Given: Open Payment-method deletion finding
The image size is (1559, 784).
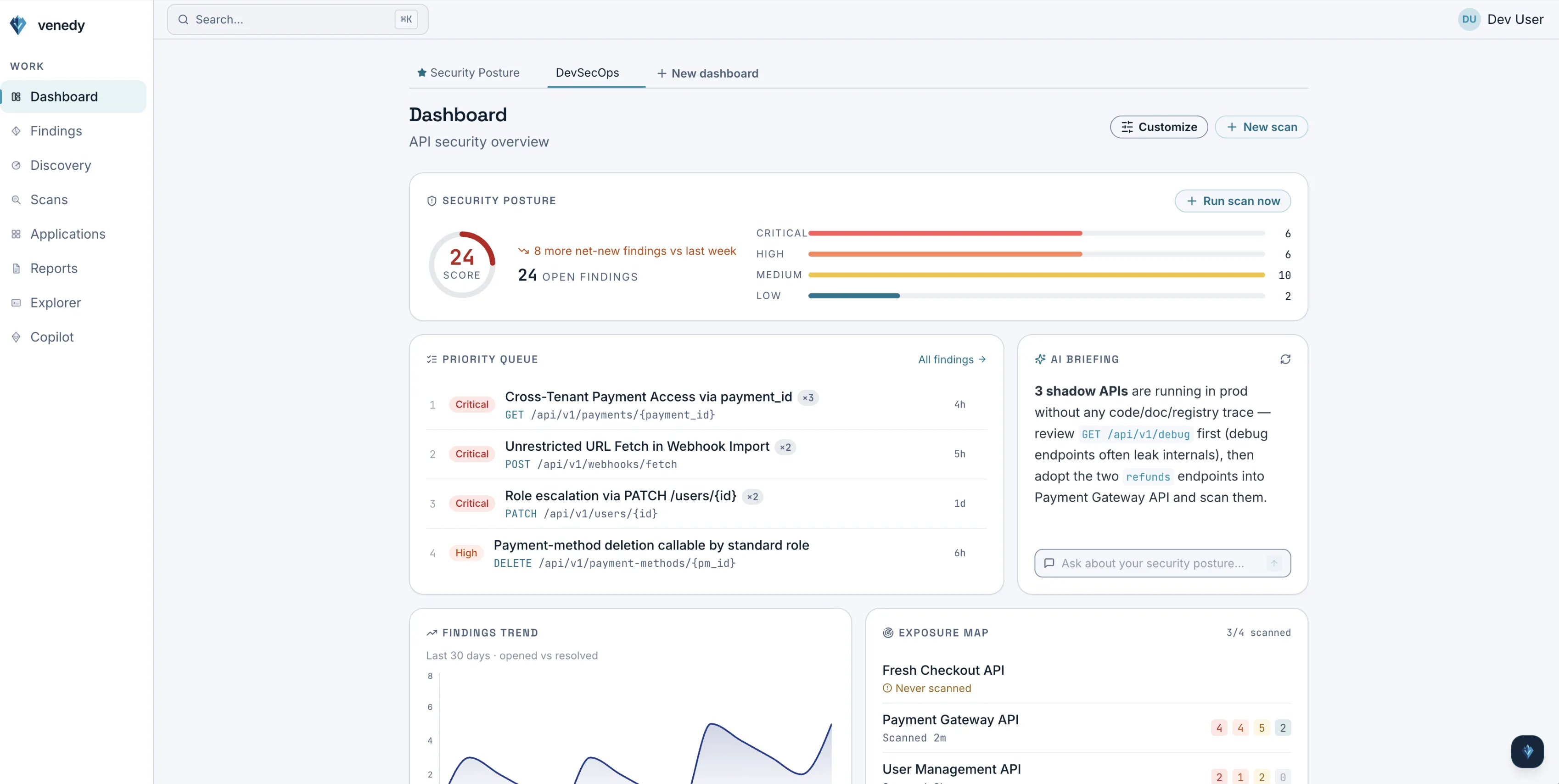Looking at the screenshot, I should [706, 553].
